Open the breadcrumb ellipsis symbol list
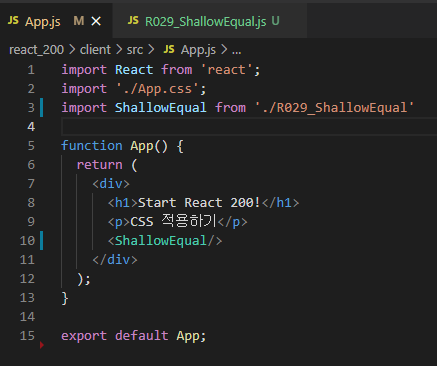 (x=236, y=51)
